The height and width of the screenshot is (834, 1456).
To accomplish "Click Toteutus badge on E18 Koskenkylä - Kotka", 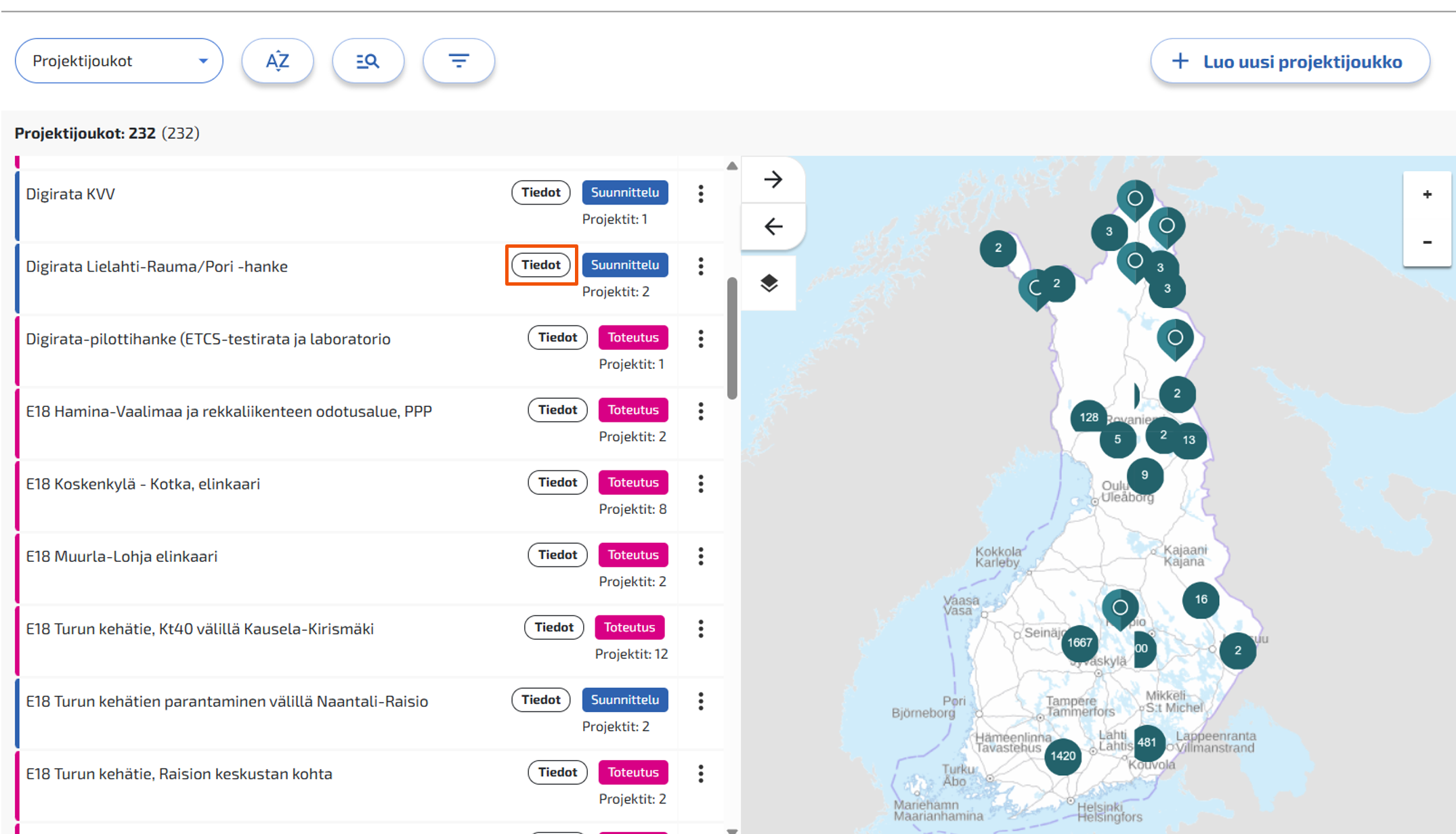I will click(633, 482).
